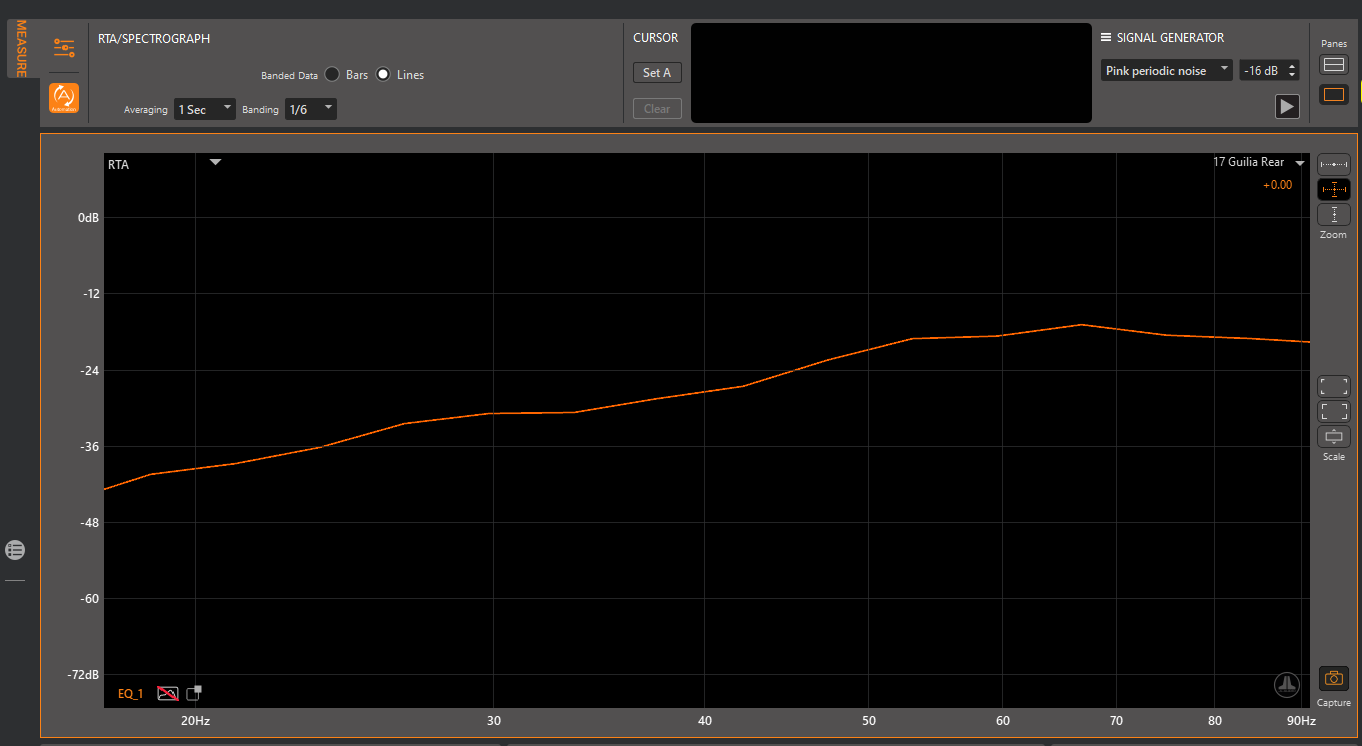Viewport: 1362px width, 746px height.
Task: Select the vertical zoom tool
Action: click(x=1333, y=214)
